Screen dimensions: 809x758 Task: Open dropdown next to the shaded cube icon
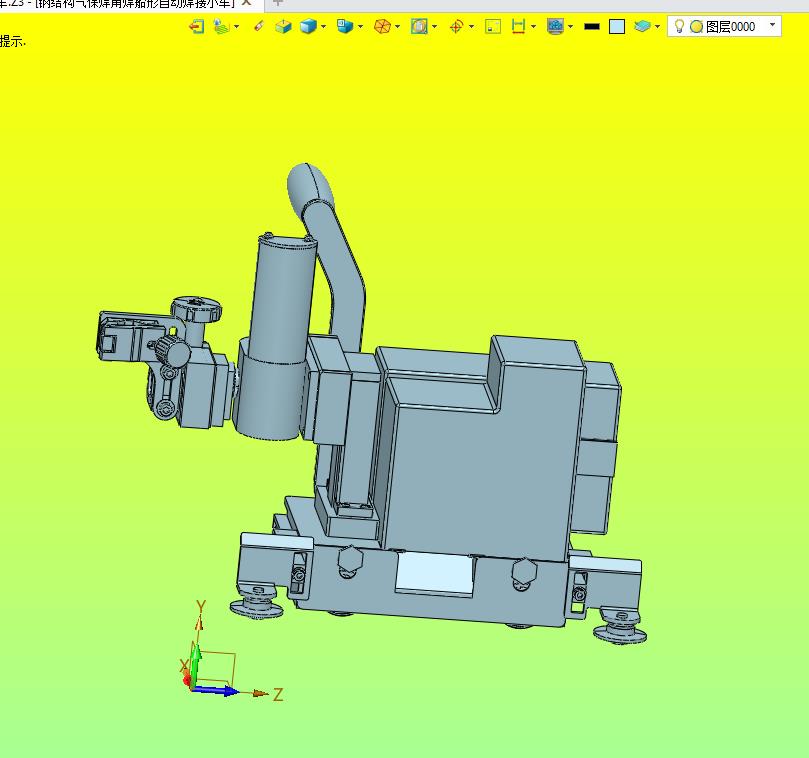coord(323,26)
